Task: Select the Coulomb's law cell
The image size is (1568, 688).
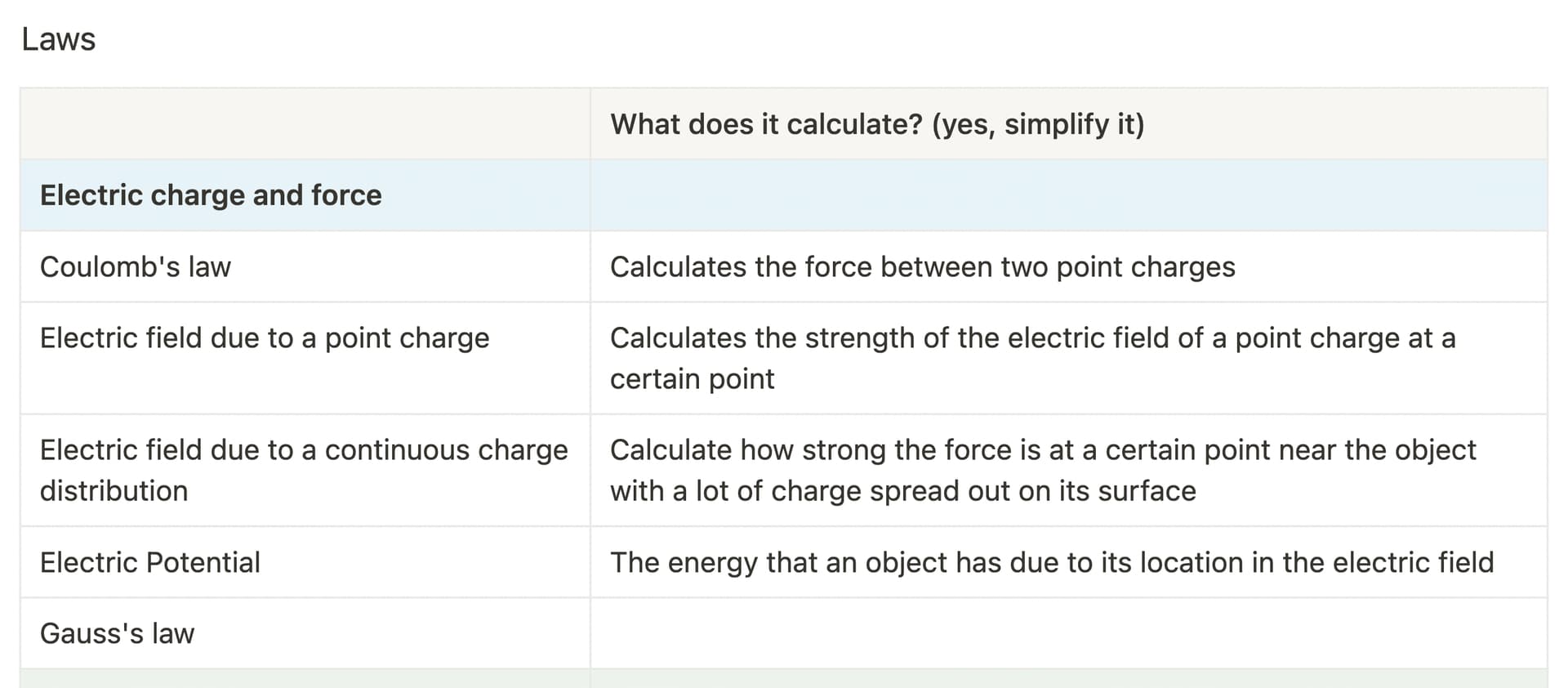Action: pyautogui.click(x=305, y=267)
